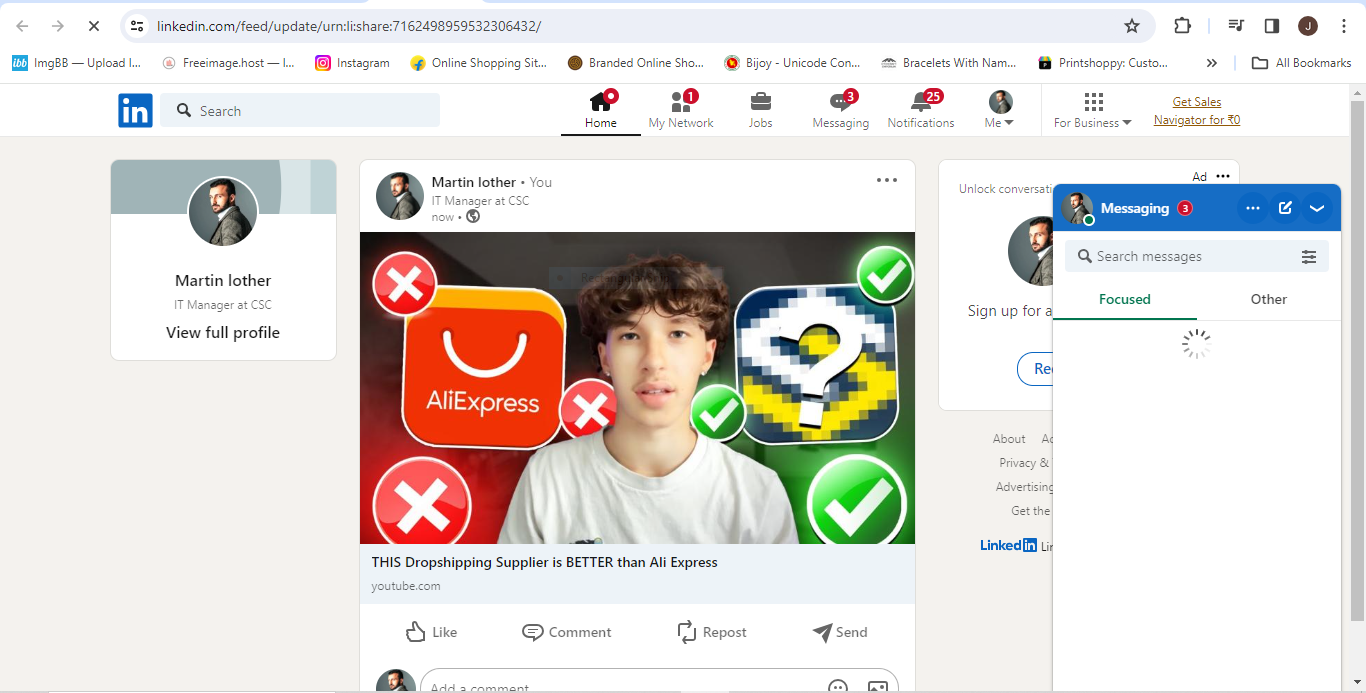Open Chrome profile J avatar
1366x693 pixels.
(x=1308, y=26)
